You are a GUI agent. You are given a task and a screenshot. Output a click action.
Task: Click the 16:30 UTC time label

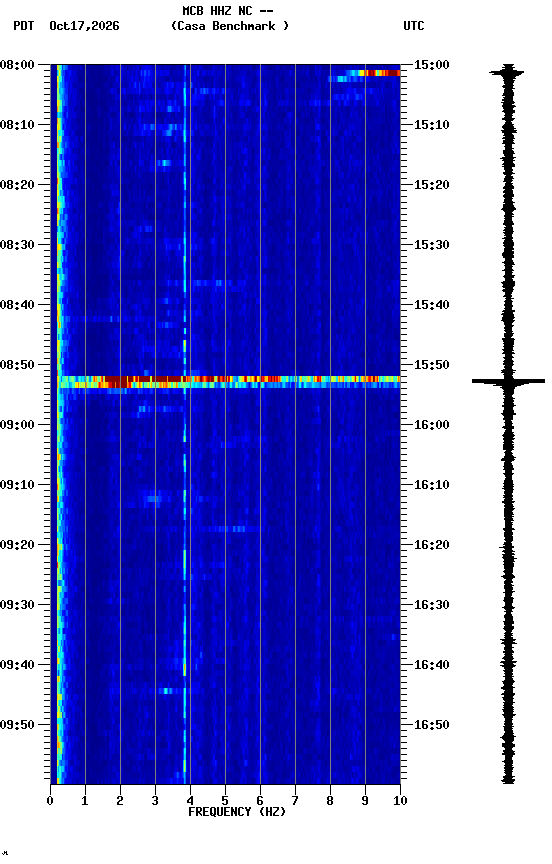432,605
